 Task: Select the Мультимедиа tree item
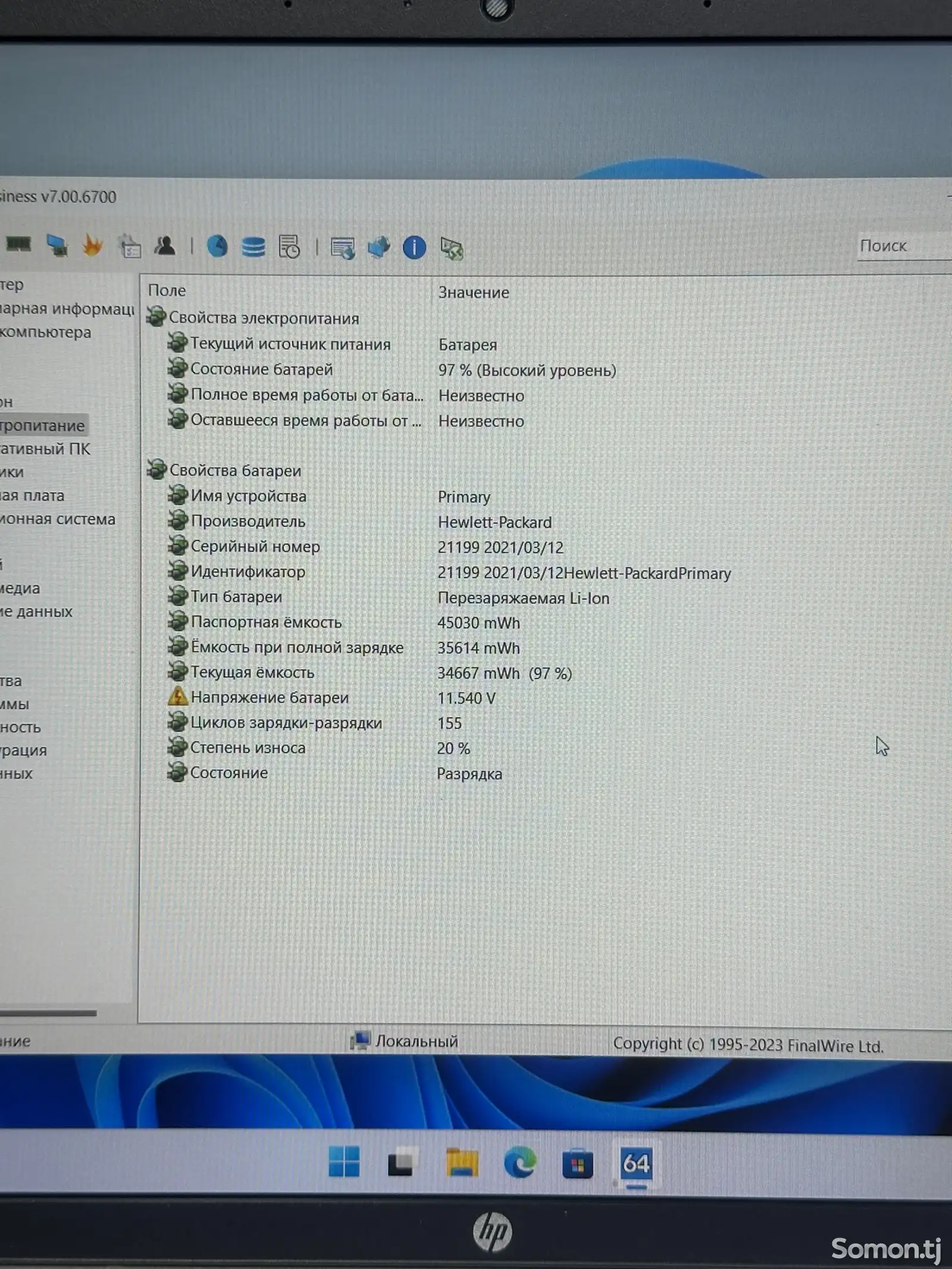(x=20, y=588)
